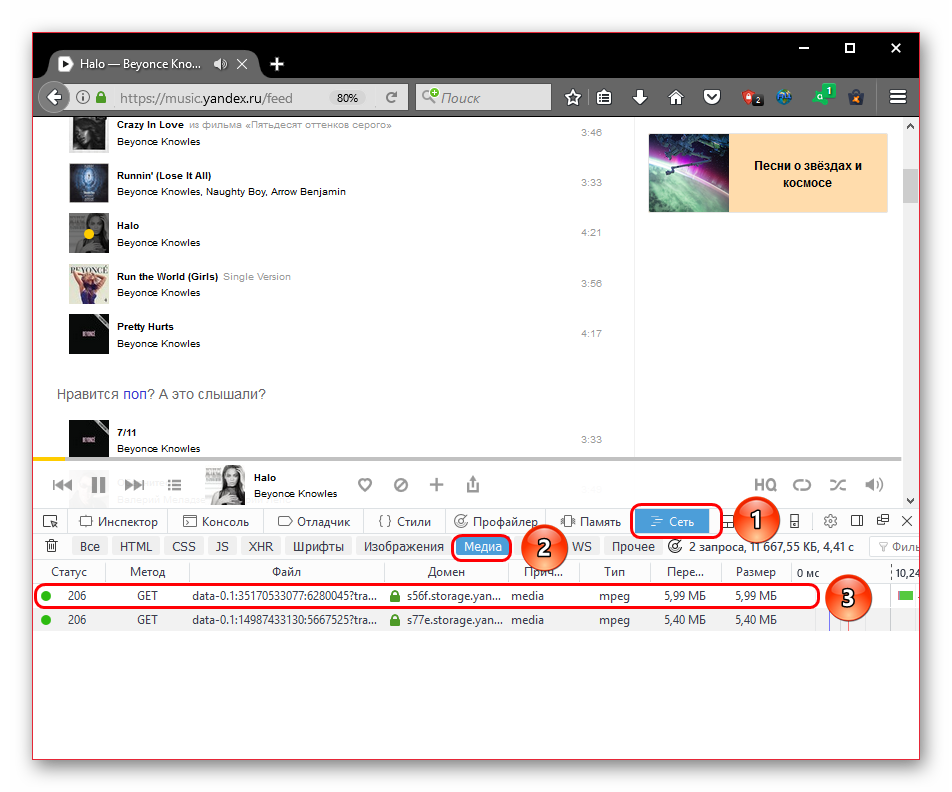Image resolution: width=952 pixels, height=792 pixels.
Task: Bookmark this page with the star icon
Action: coord(573,97)
